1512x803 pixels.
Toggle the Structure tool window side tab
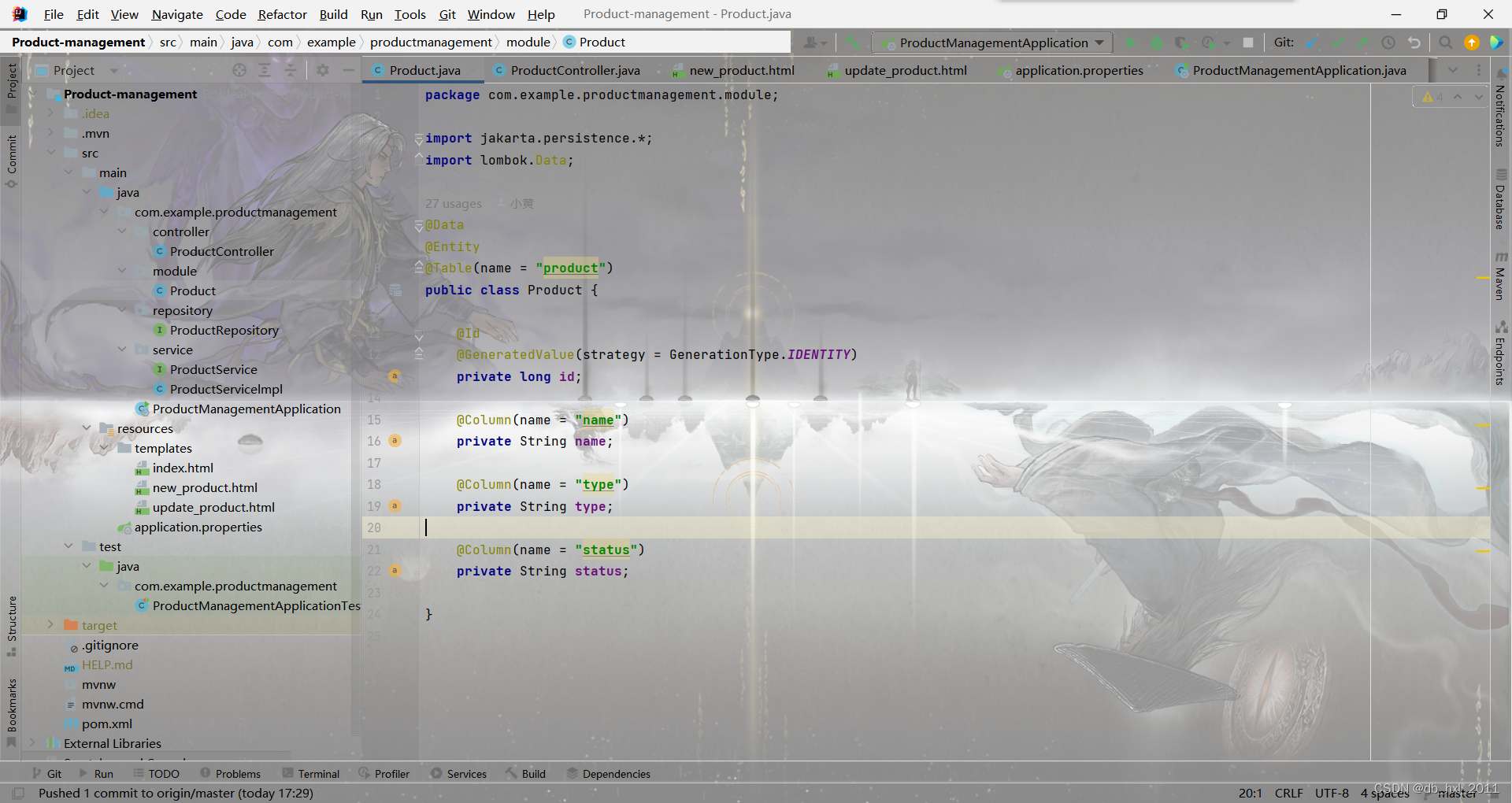pyautogui.click(x=11, y=626)
